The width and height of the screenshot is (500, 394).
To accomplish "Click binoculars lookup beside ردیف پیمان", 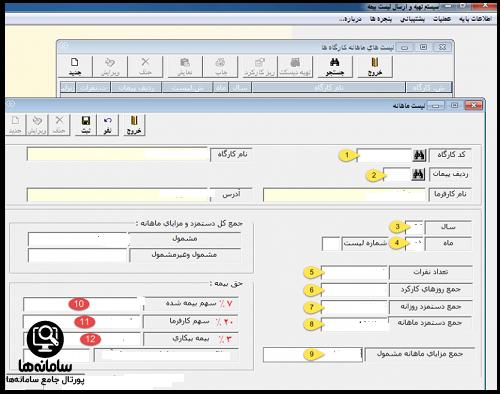I will [418, 174].
